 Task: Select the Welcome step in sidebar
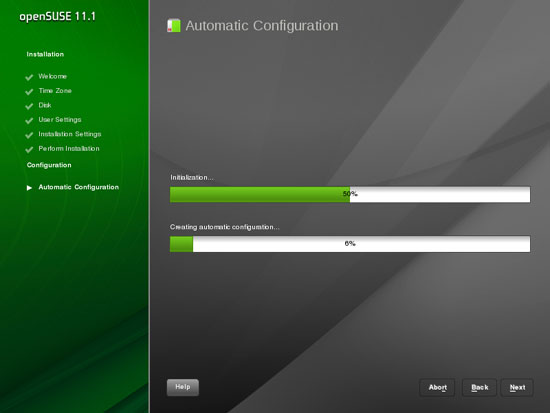[53, 76]
